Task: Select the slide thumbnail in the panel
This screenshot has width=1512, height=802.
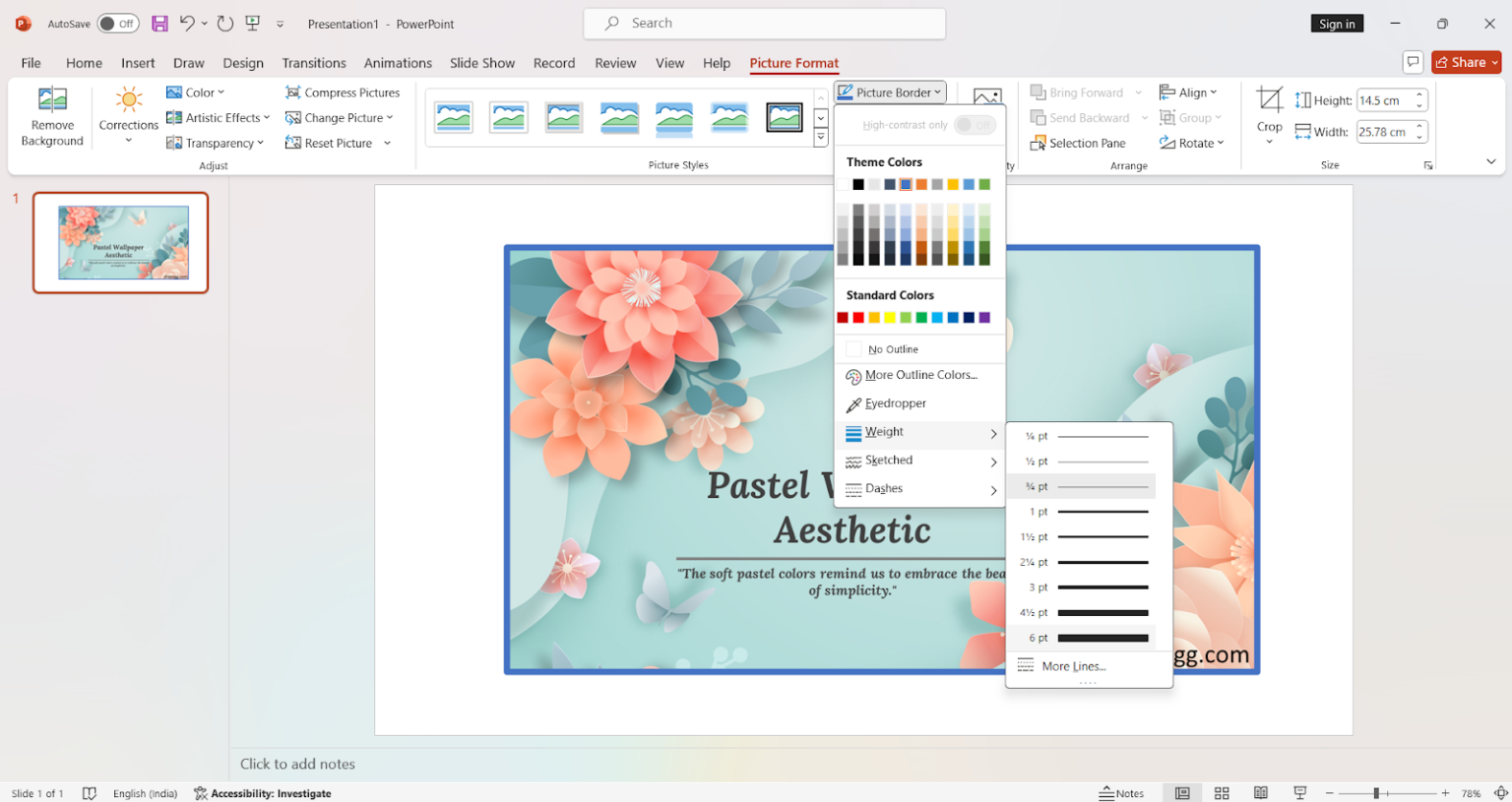Action: (x=120, y=242)
